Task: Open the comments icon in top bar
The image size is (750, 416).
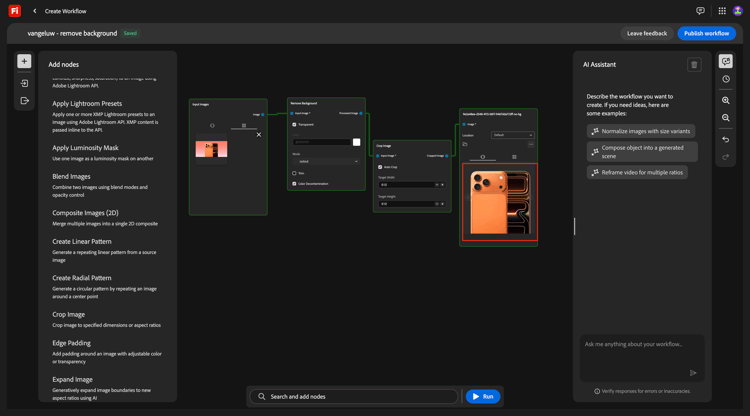Action: coord(700,11)
